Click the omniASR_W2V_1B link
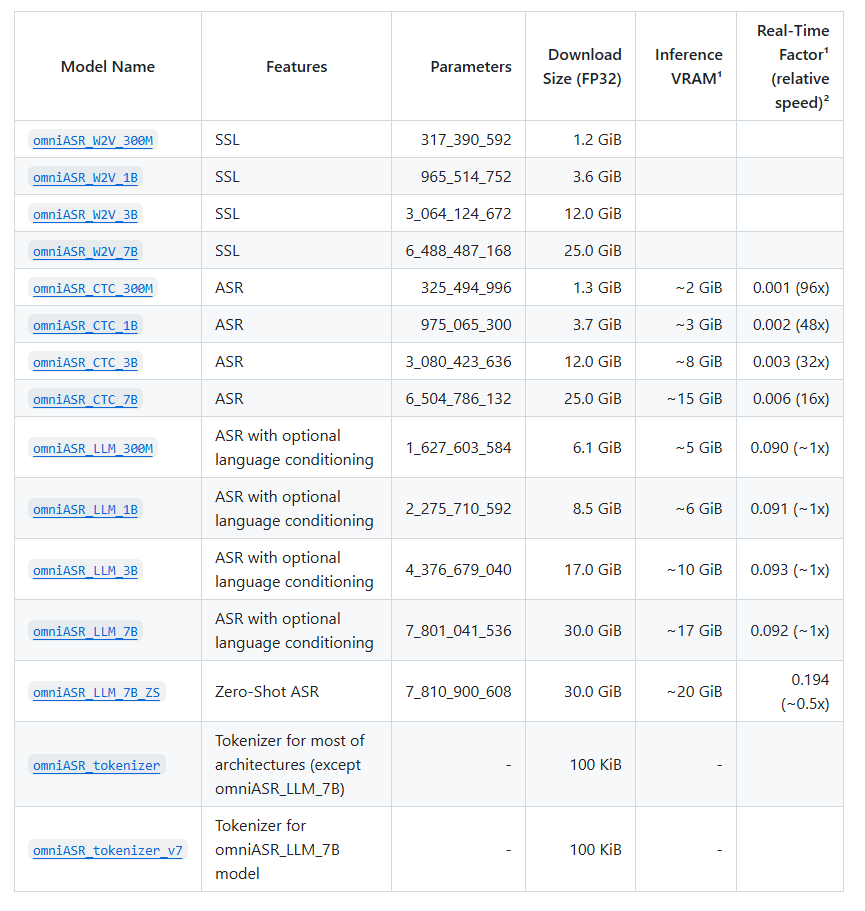Viewport: 865px width, 911px height. (x=85, y=178)
